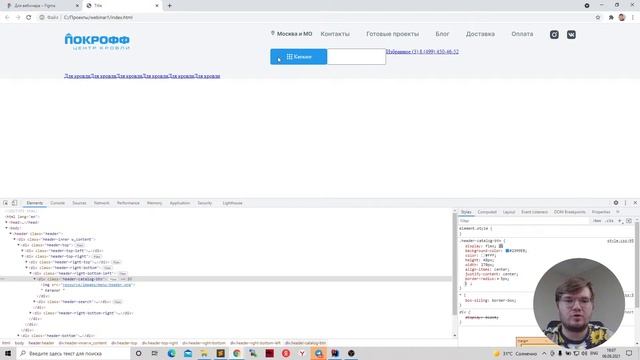Go back with the browser back arrow

(x=7, y=18)
